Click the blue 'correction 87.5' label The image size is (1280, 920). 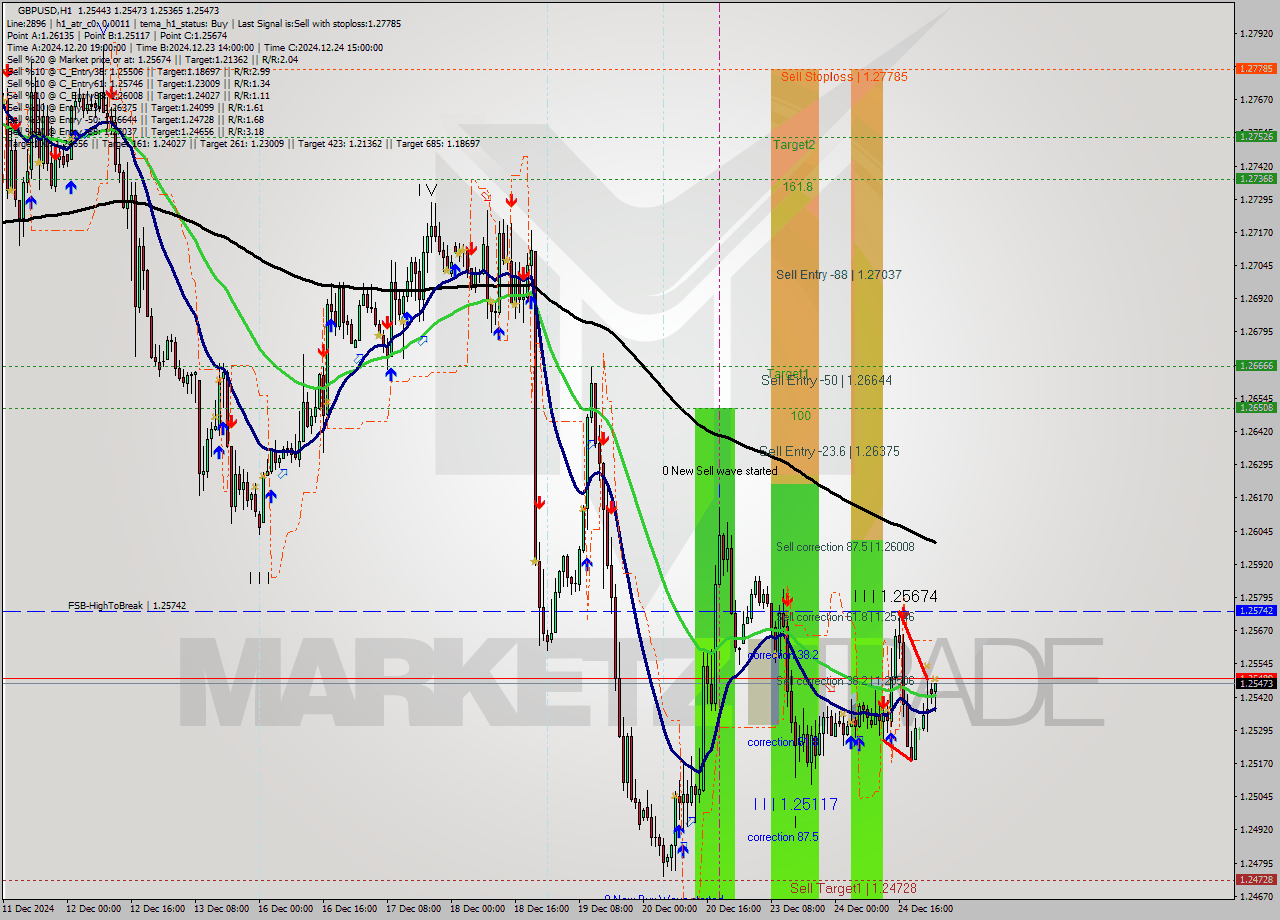[783, 837]
